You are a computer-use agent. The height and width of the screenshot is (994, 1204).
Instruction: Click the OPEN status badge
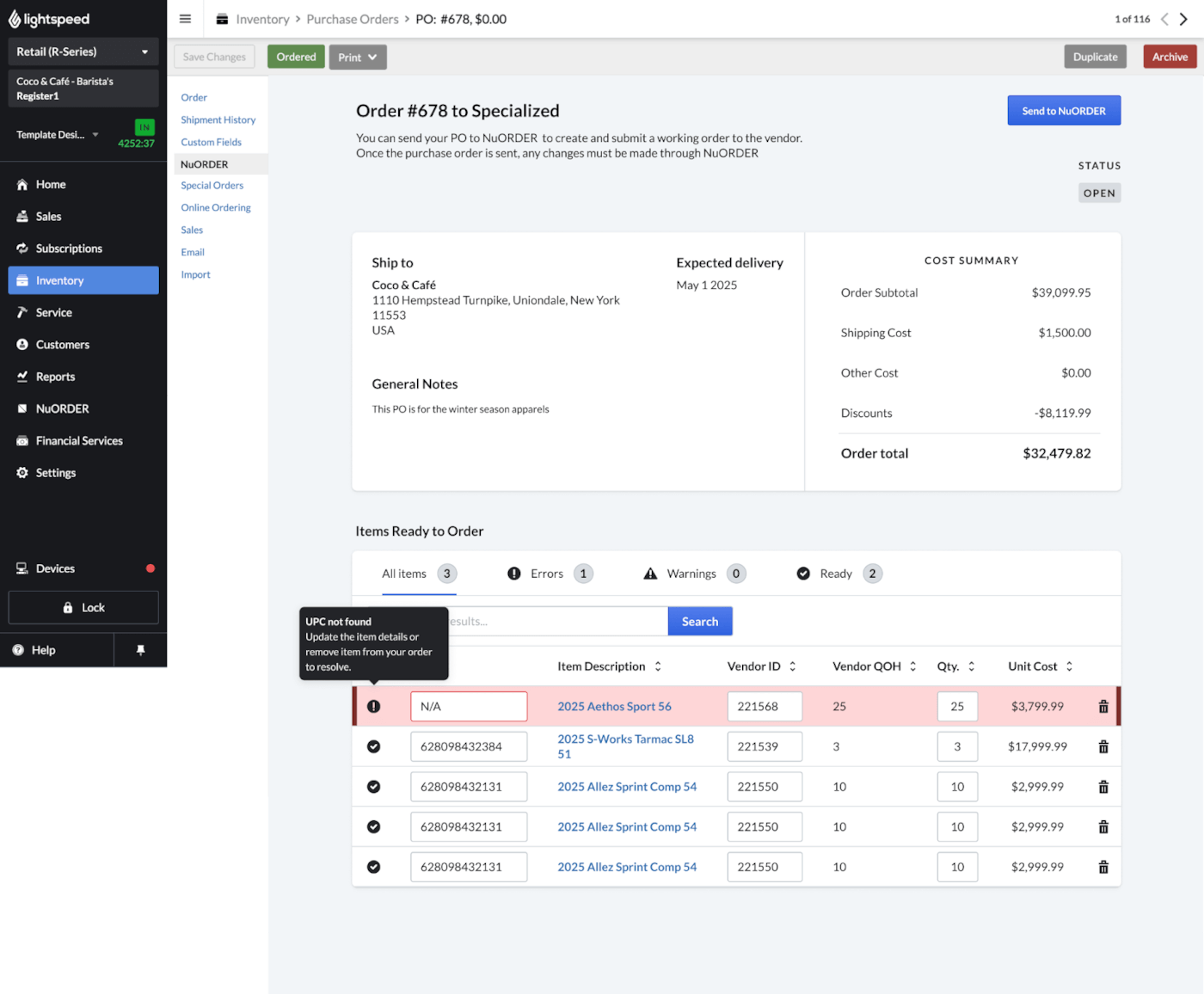[x=1099, y=193]
